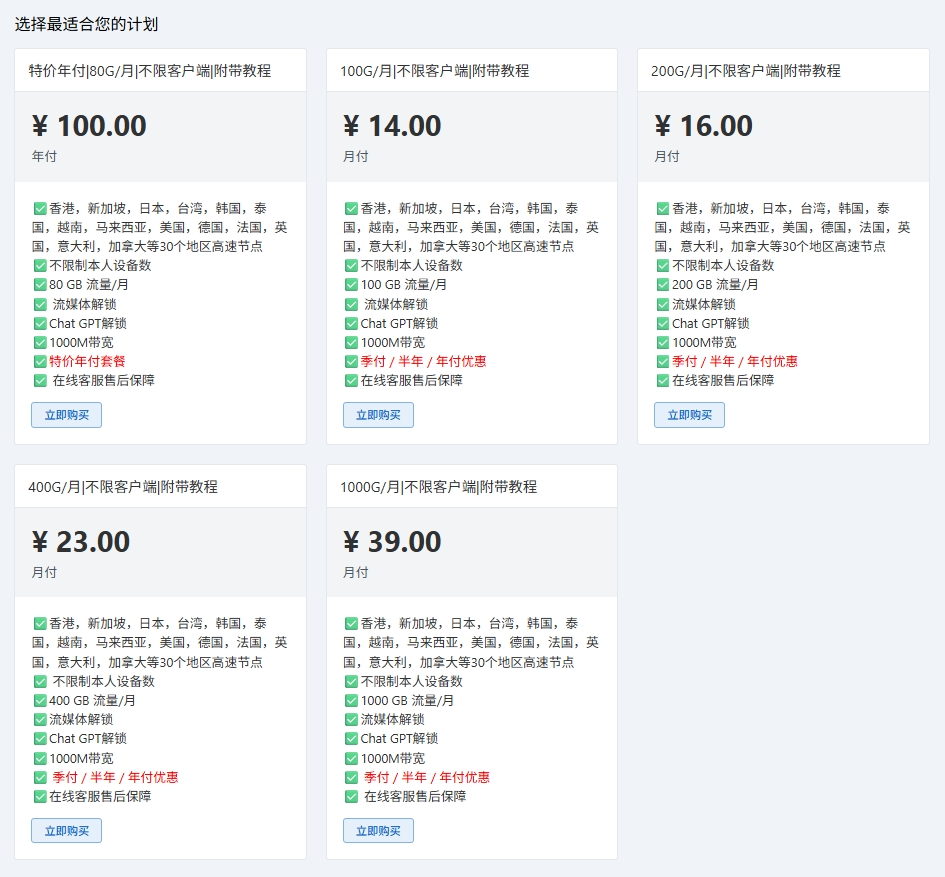Select the 1000G/月|不限客户端 card title
This screenshot has height=877, width=945.
pyautogui.click(x=438, y=487)
